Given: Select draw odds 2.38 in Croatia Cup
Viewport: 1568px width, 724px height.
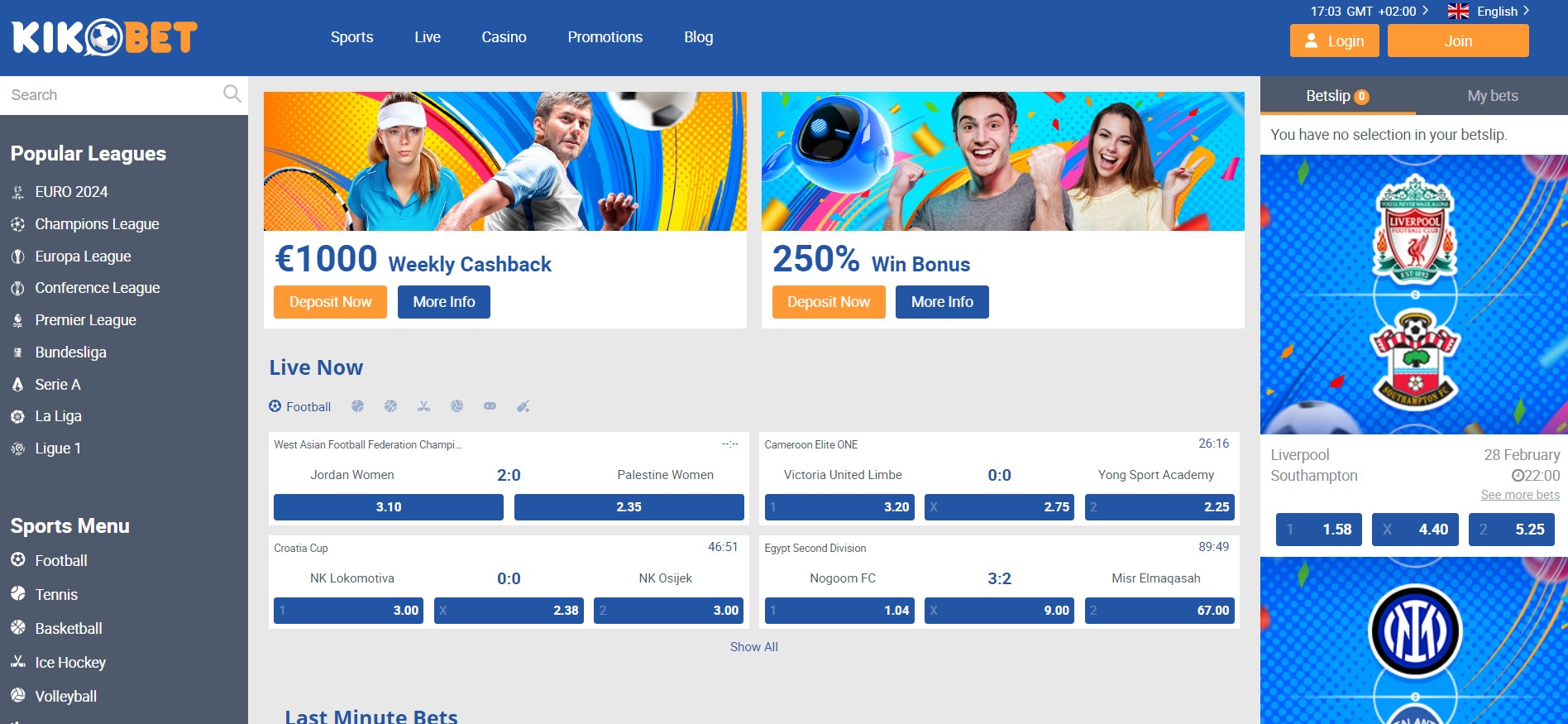Looking at the screenshot, I should click(509, 611).
